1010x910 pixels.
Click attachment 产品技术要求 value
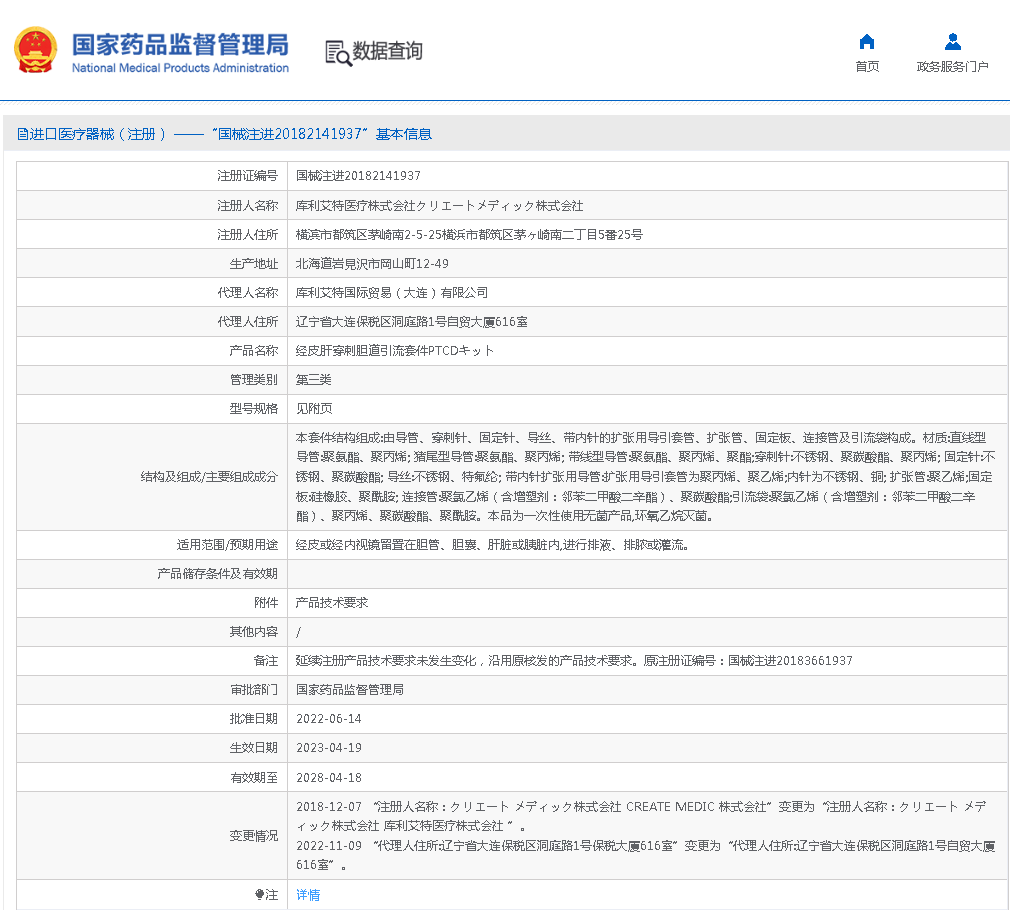coord(332,603)
